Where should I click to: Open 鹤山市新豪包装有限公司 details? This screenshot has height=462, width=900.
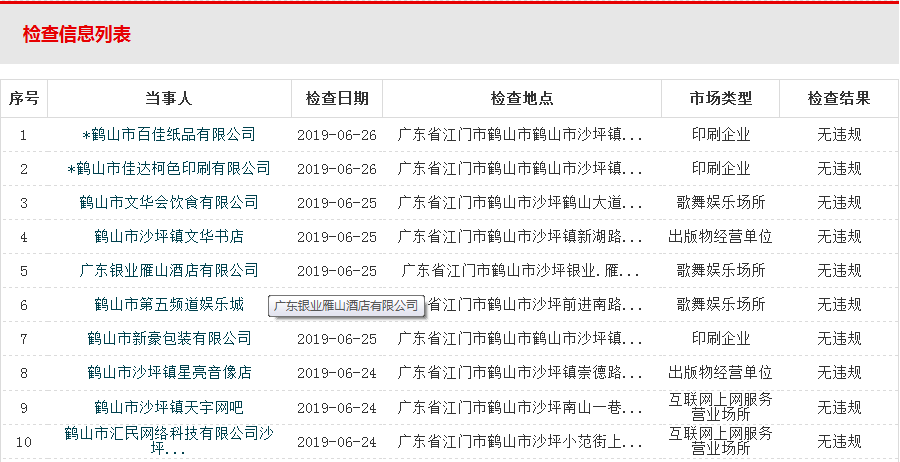(169, 339)
